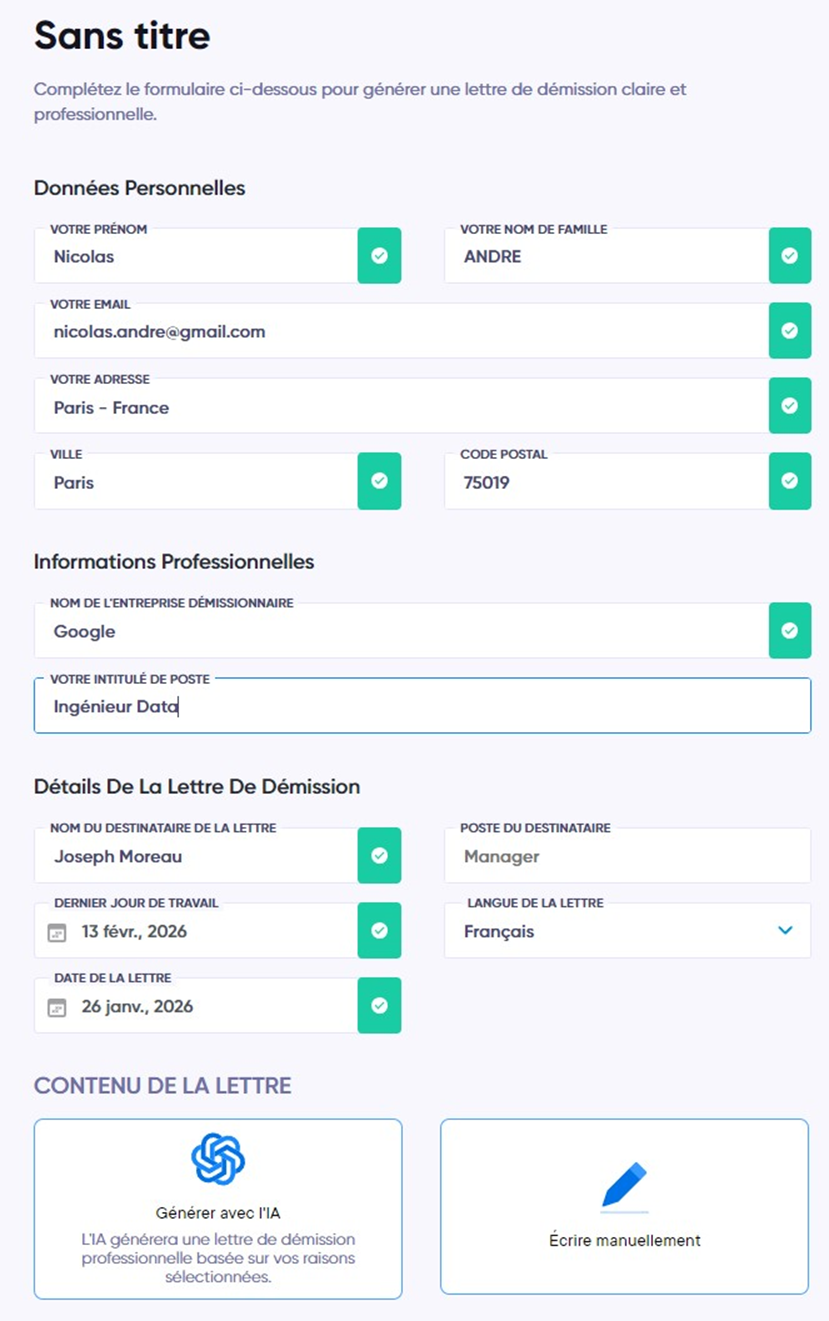Click the Sans titre page title

121,36
